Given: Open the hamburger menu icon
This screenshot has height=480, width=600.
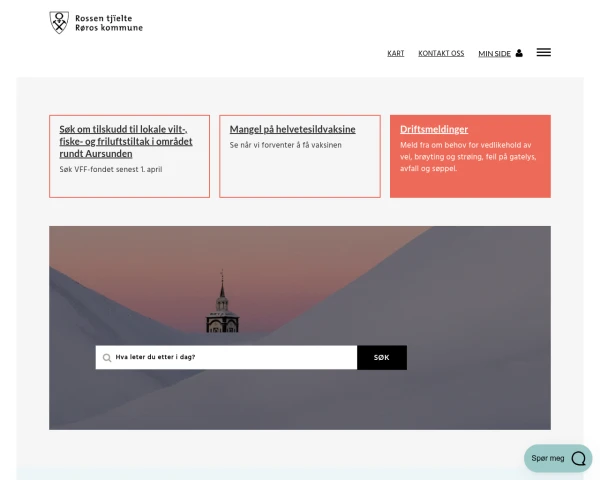Looking at the screenshot, I should (x=543, y=52).
